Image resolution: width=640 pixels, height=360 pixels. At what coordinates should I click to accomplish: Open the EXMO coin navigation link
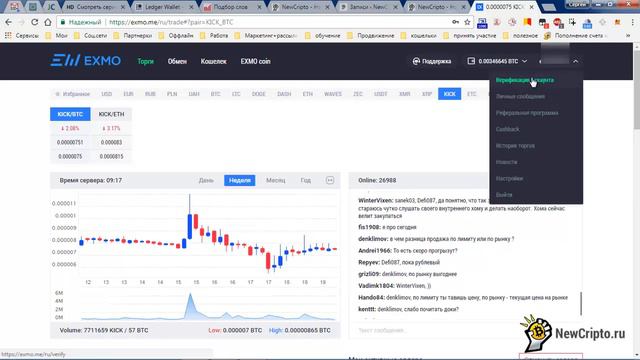click(x=256, y=61)
